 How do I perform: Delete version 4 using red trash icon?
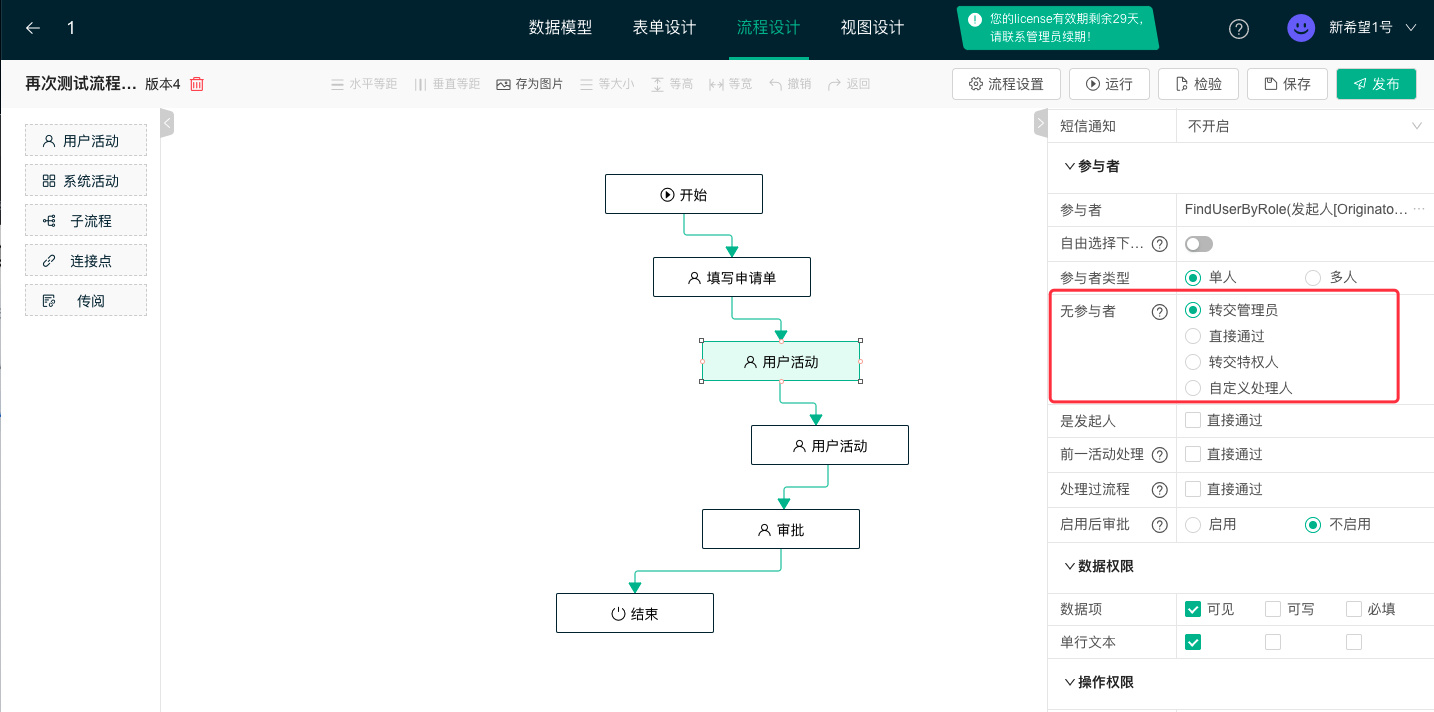tap(197, 84)
